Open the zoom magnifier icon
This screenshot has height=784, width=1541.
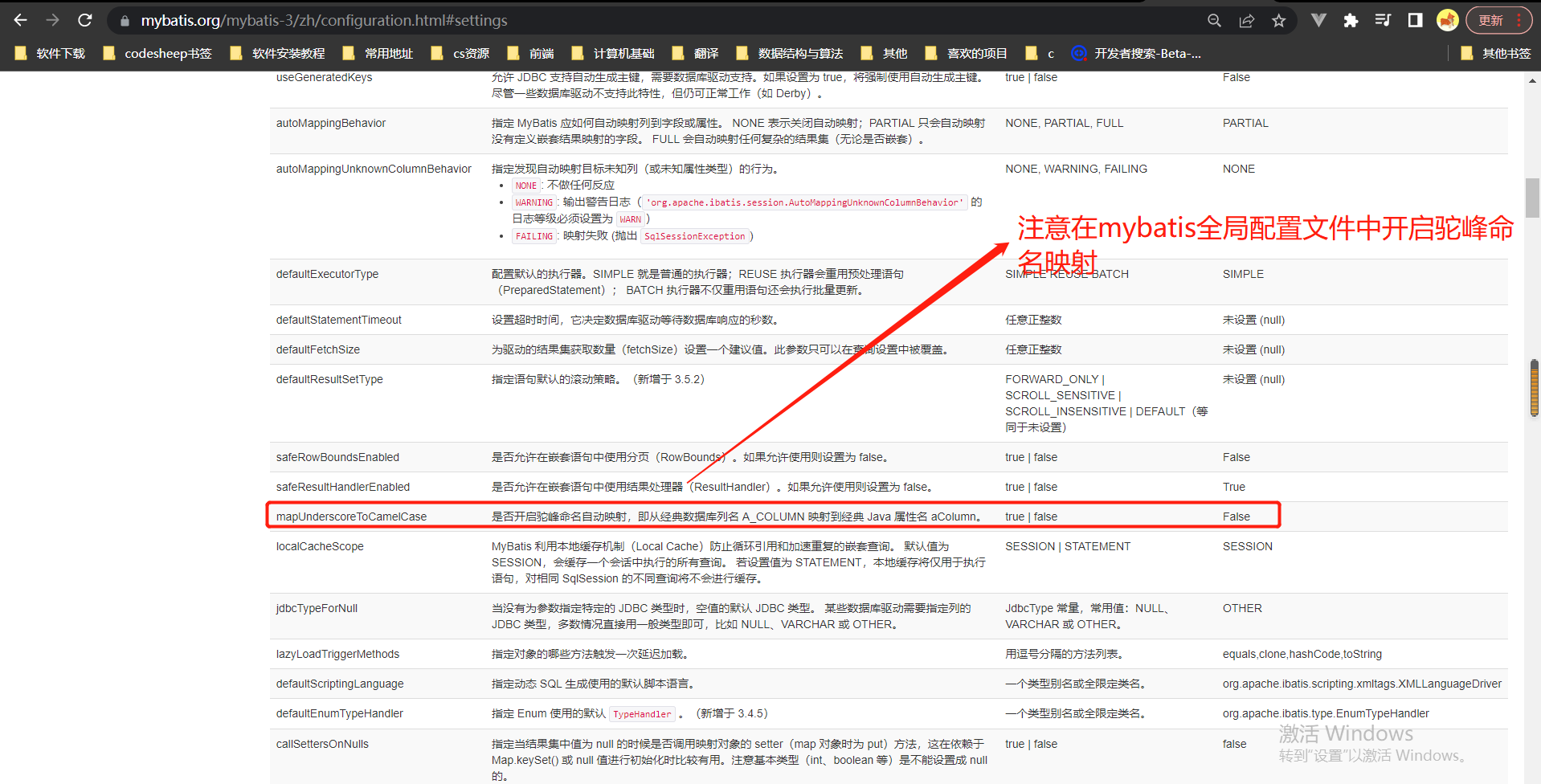pyautogui.click(x=1214, y=21)
